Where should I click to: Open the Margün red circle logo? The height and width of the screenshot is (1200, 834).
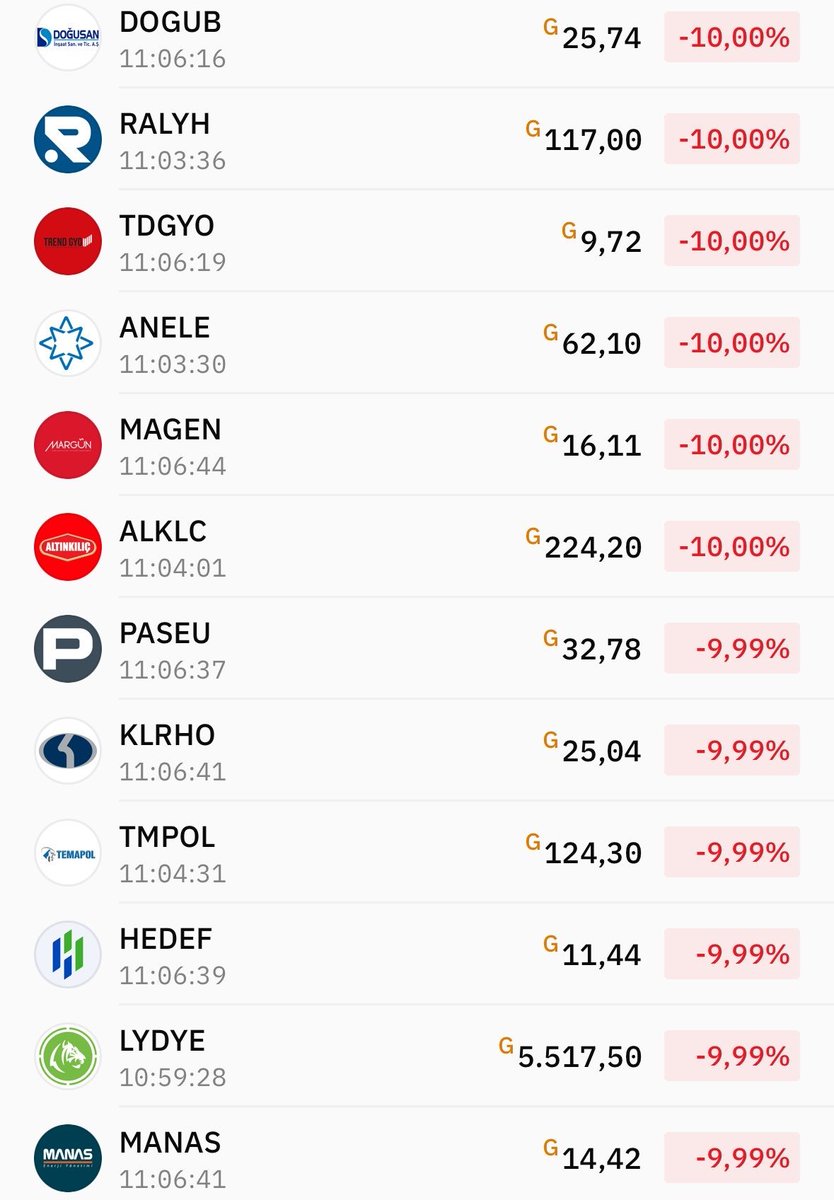68,445
